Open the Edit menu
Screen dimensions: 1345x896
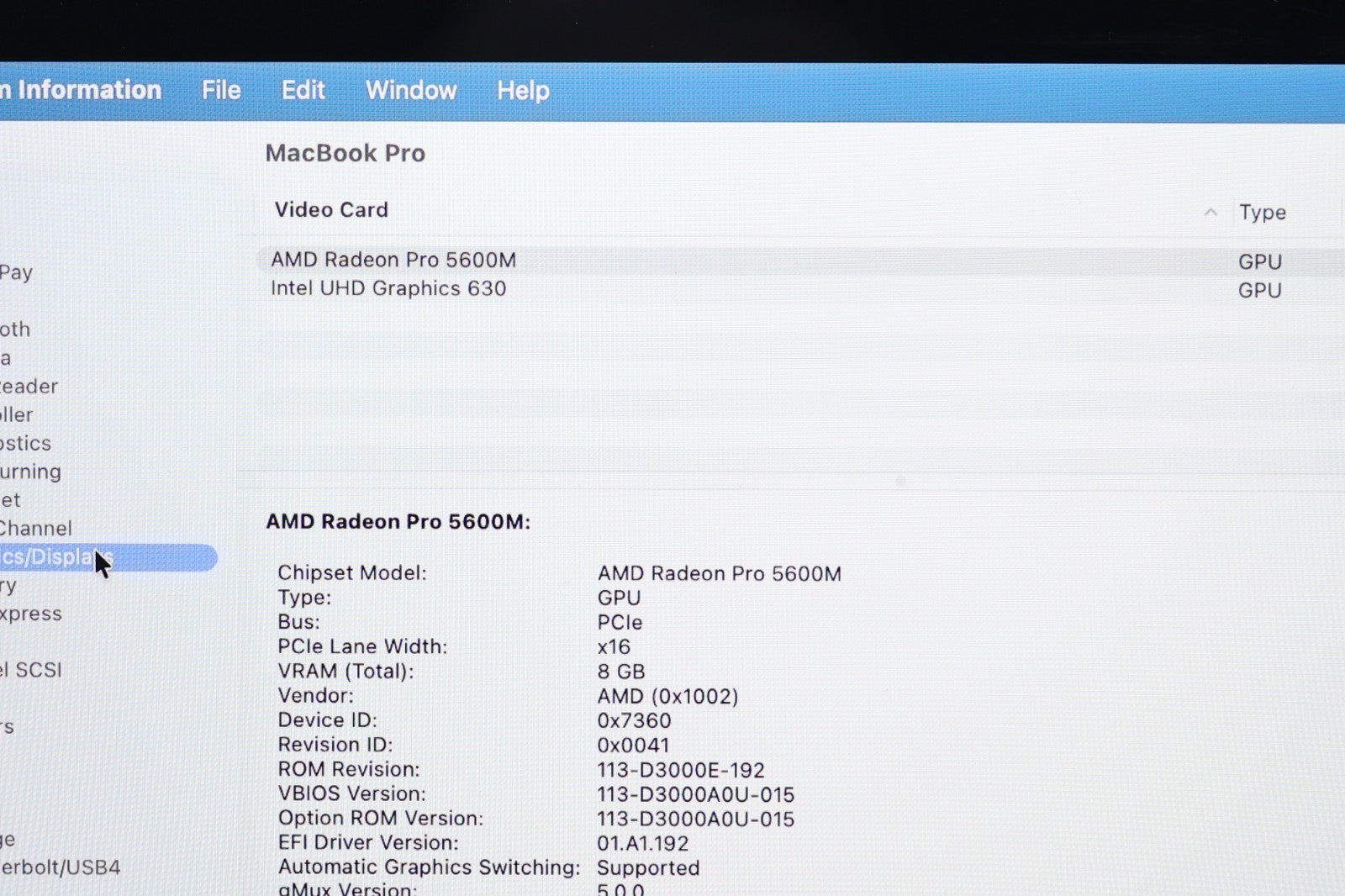(x=303, y=90)
